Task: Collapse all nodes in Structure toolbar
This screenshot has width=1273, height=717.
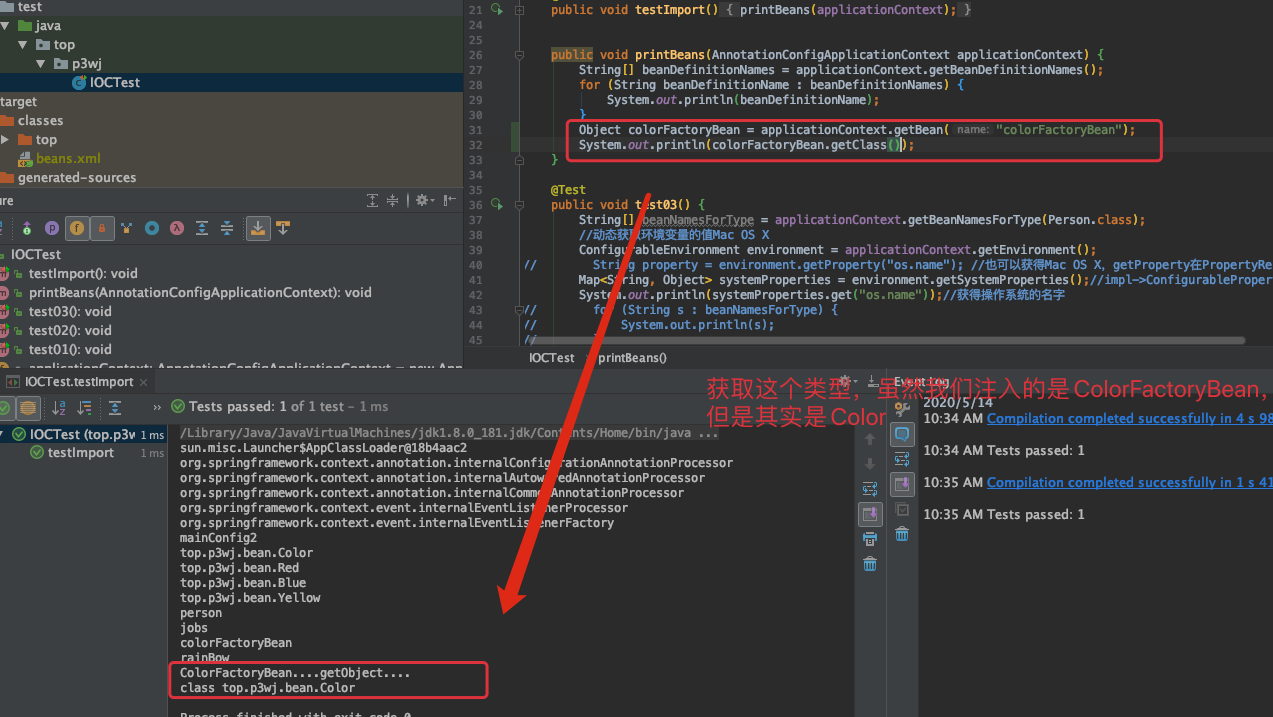Action: point(227,229)
